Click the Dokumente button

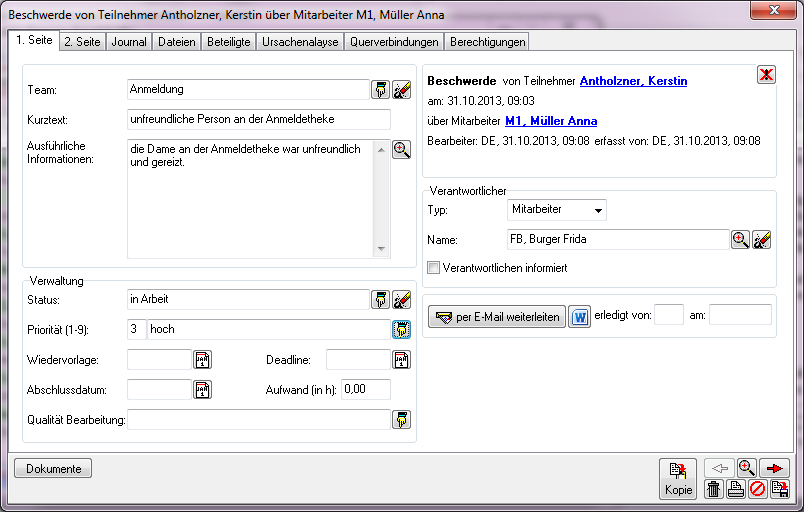point(53,468)
